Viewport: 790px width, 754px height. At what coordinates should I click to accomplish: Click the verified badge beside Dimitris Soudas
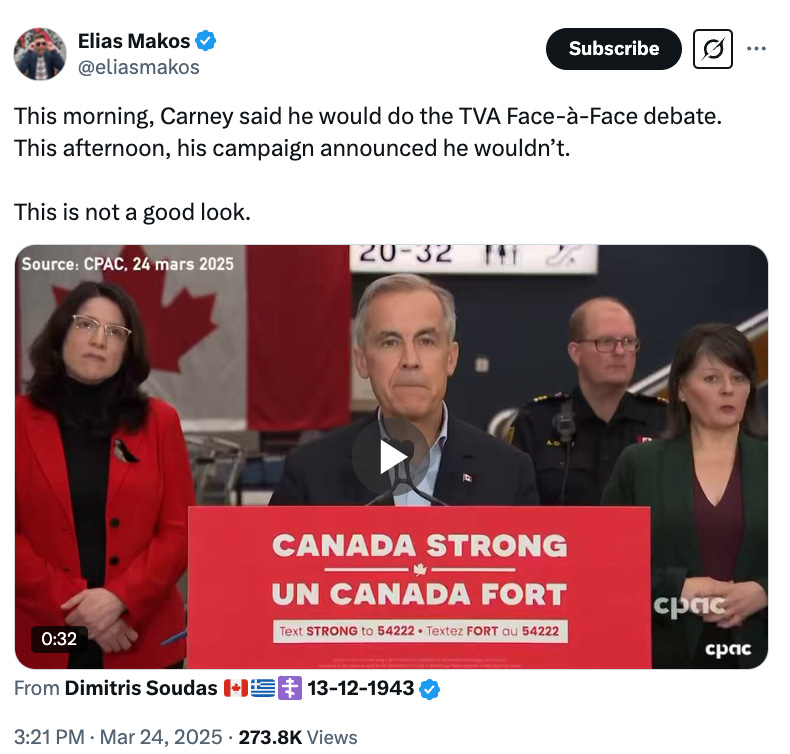coord(429,689)
